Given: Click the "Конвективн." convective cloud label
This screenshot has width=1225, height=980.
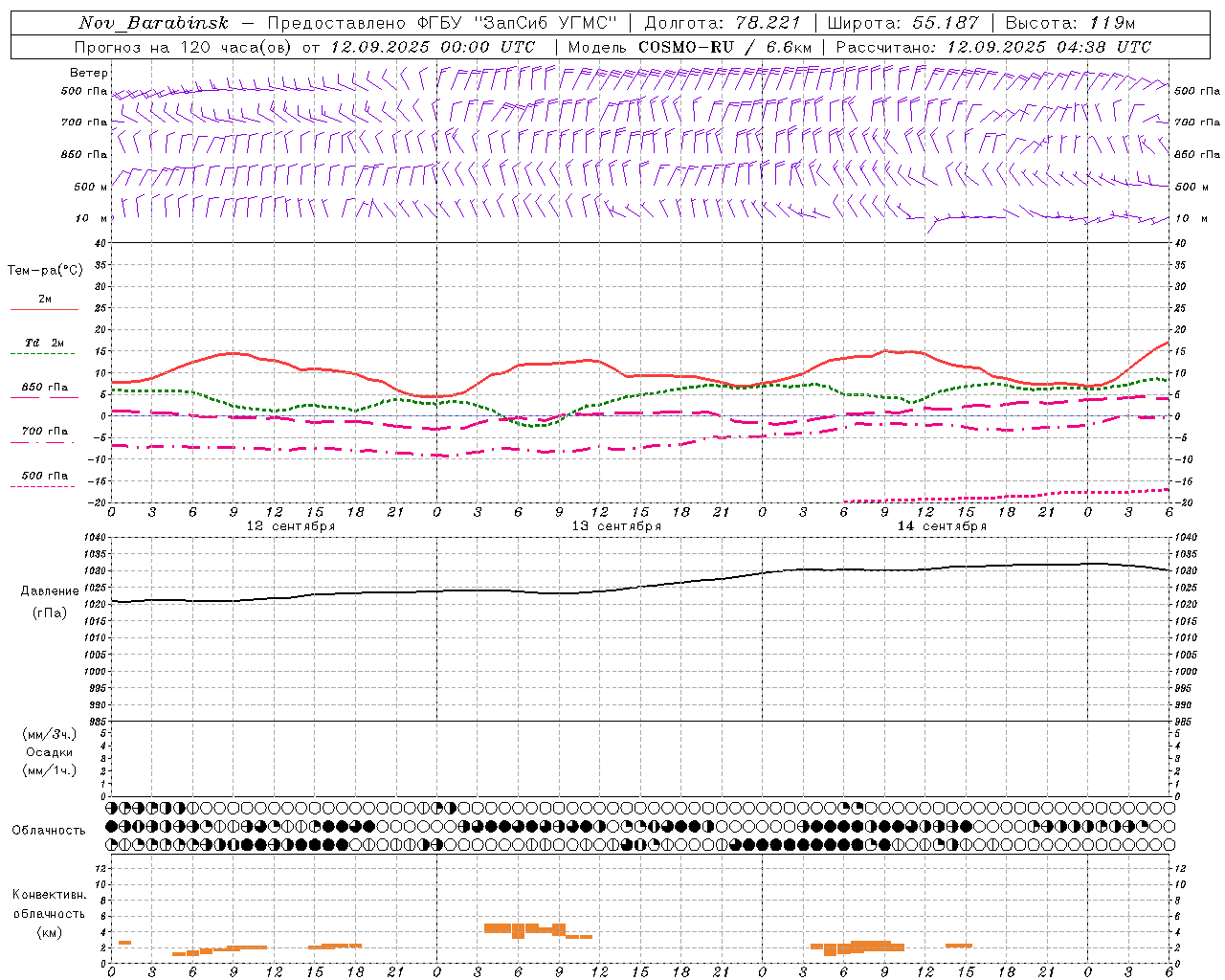Looking at the screenshot, I should pyautogui.click(x=49, y=895).
